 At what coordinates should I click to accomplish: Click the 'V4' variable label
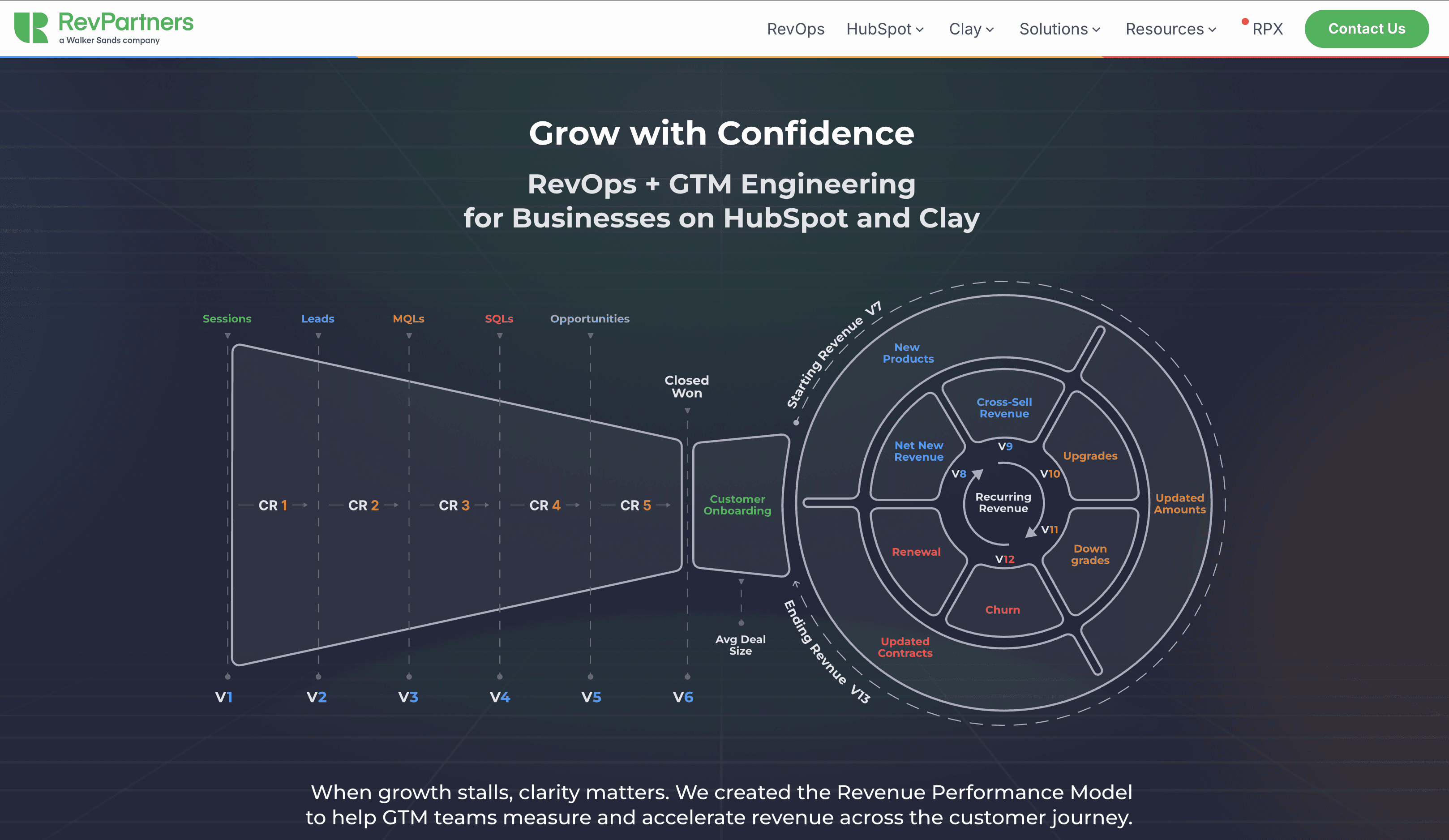(499, 698)
